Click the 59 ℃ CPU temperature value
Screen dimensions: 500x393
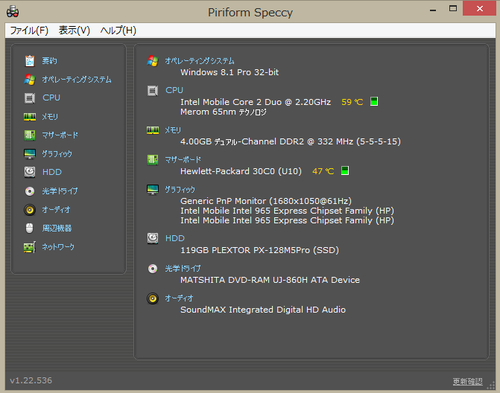point(352,102)
